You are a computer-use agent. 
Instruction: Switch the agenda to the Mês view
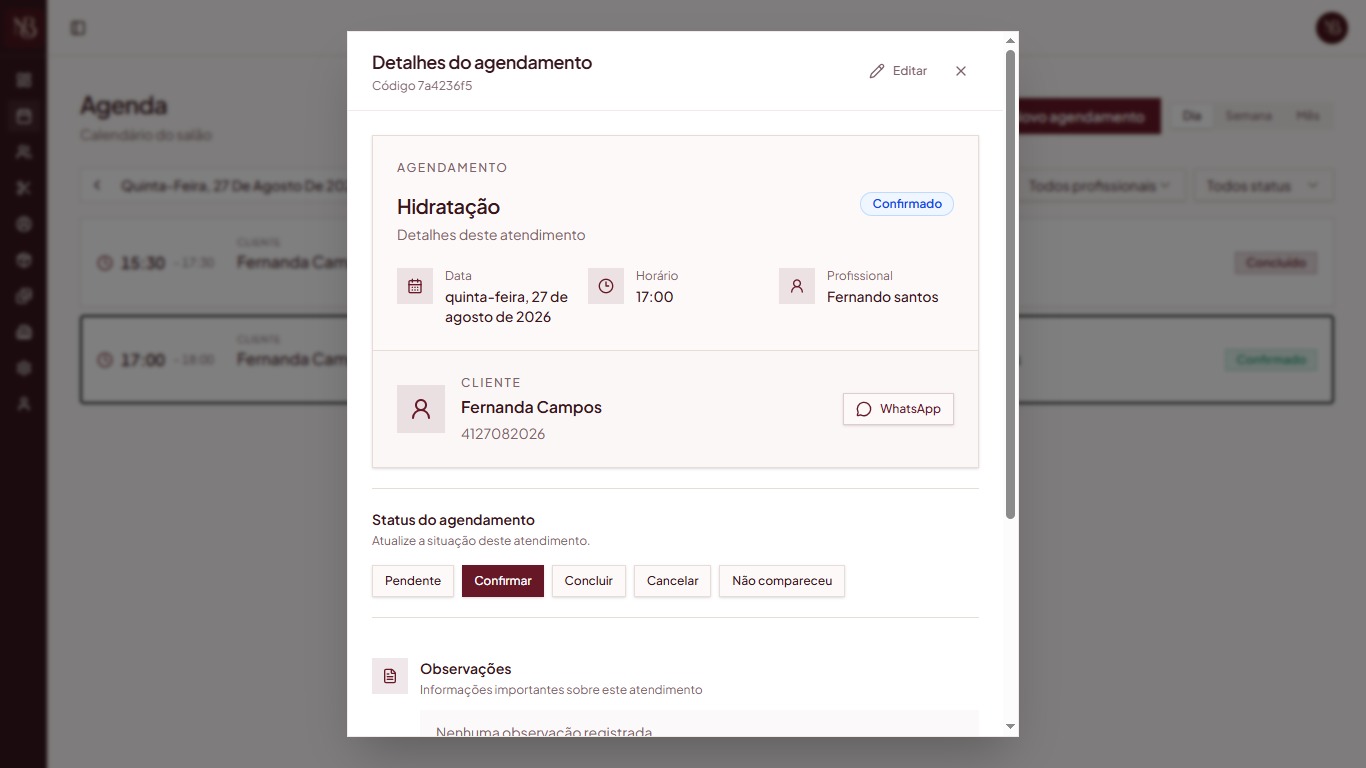pyautogui.click(x=1307, y=116)
